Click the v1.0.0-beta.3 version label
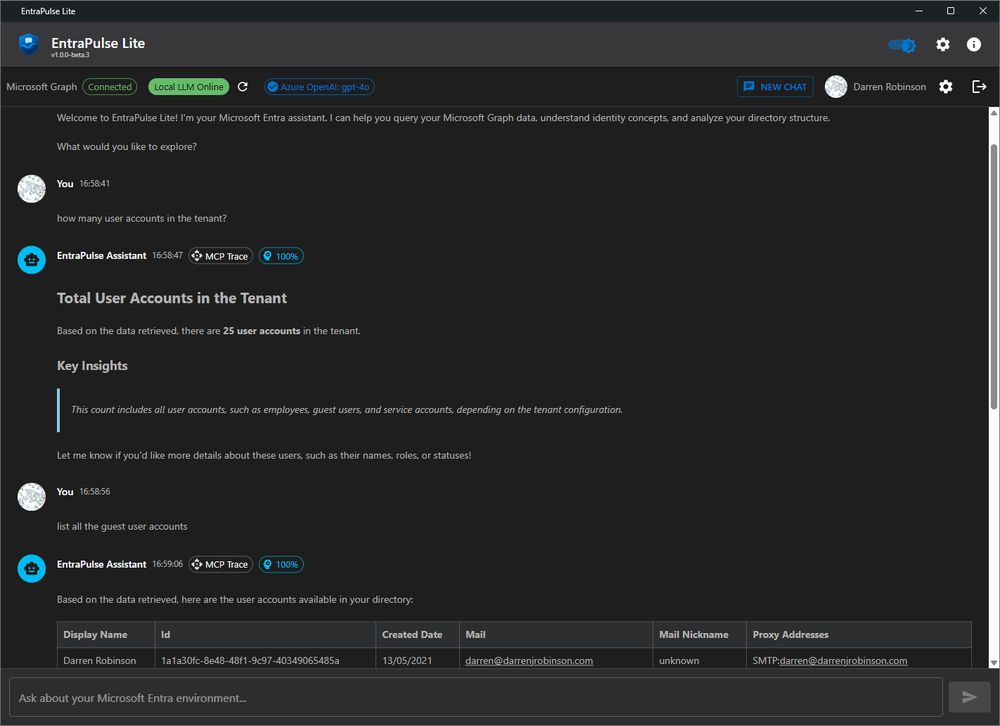 (70, 55)
